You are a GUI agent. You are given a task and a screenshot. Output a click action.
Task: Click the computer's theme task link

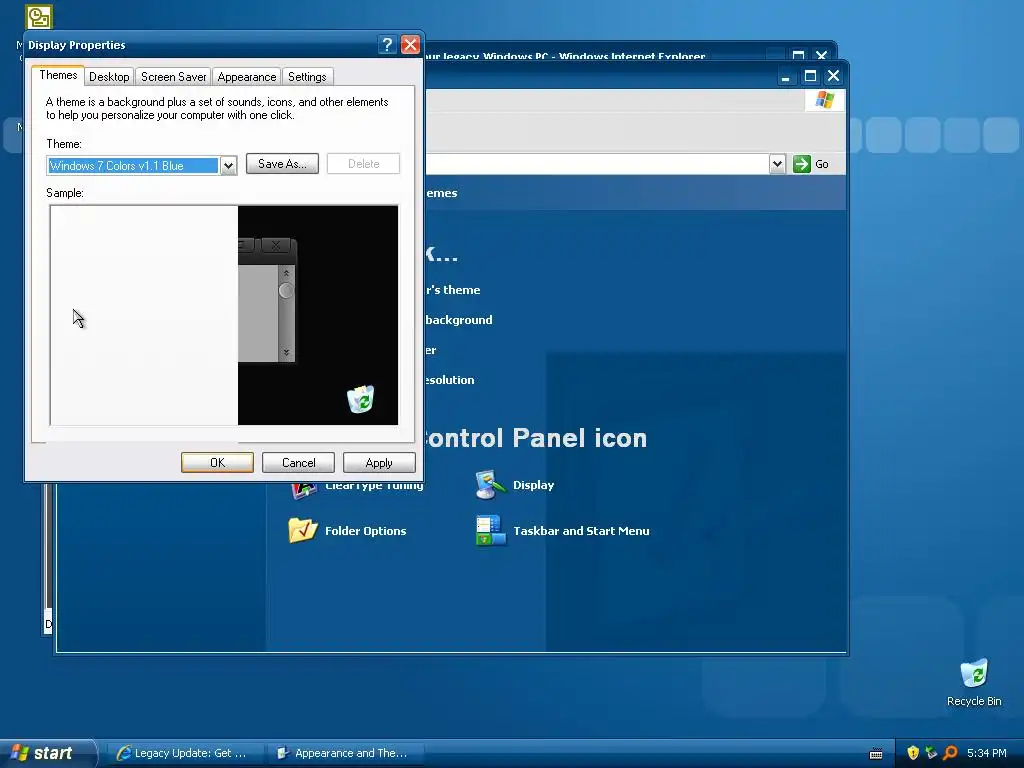pos(453,290)
